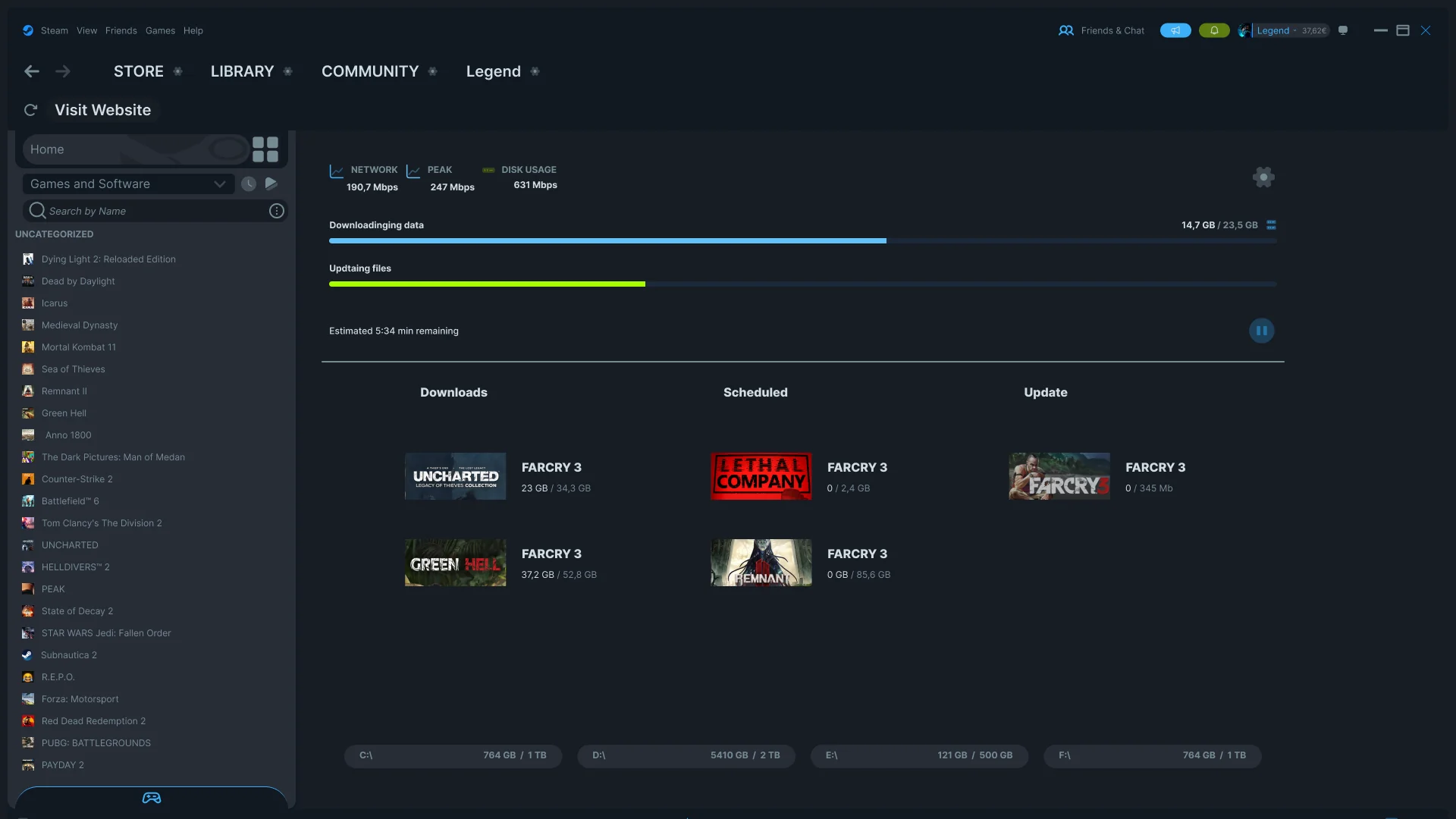The width and height of the screenshot is (1456, 819).
Task: Open the Friends & Chat icon
Action: tap(1065, 30)
